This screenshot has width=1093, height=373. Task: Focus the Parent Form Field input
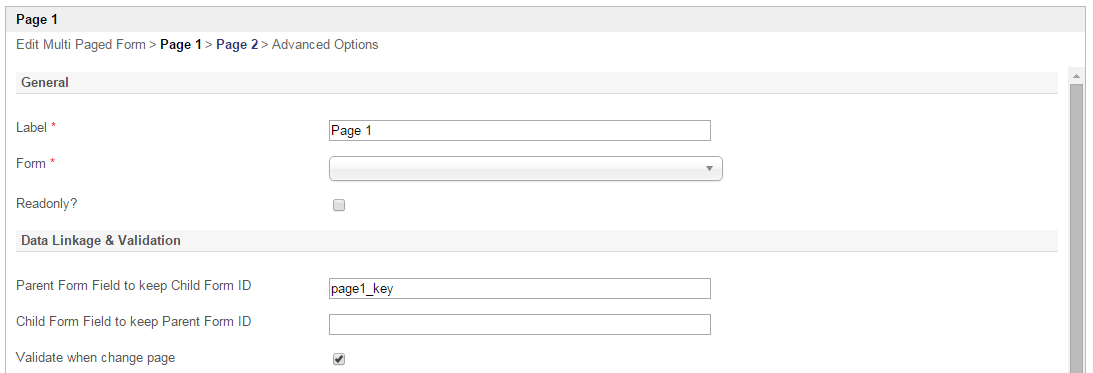pyautogui.click(x=519, y=289)
